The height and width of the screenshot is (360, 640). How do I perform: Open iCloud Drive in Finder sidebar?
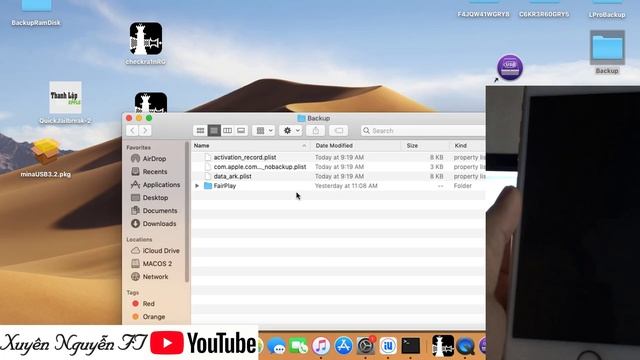(x=160, y=251)
